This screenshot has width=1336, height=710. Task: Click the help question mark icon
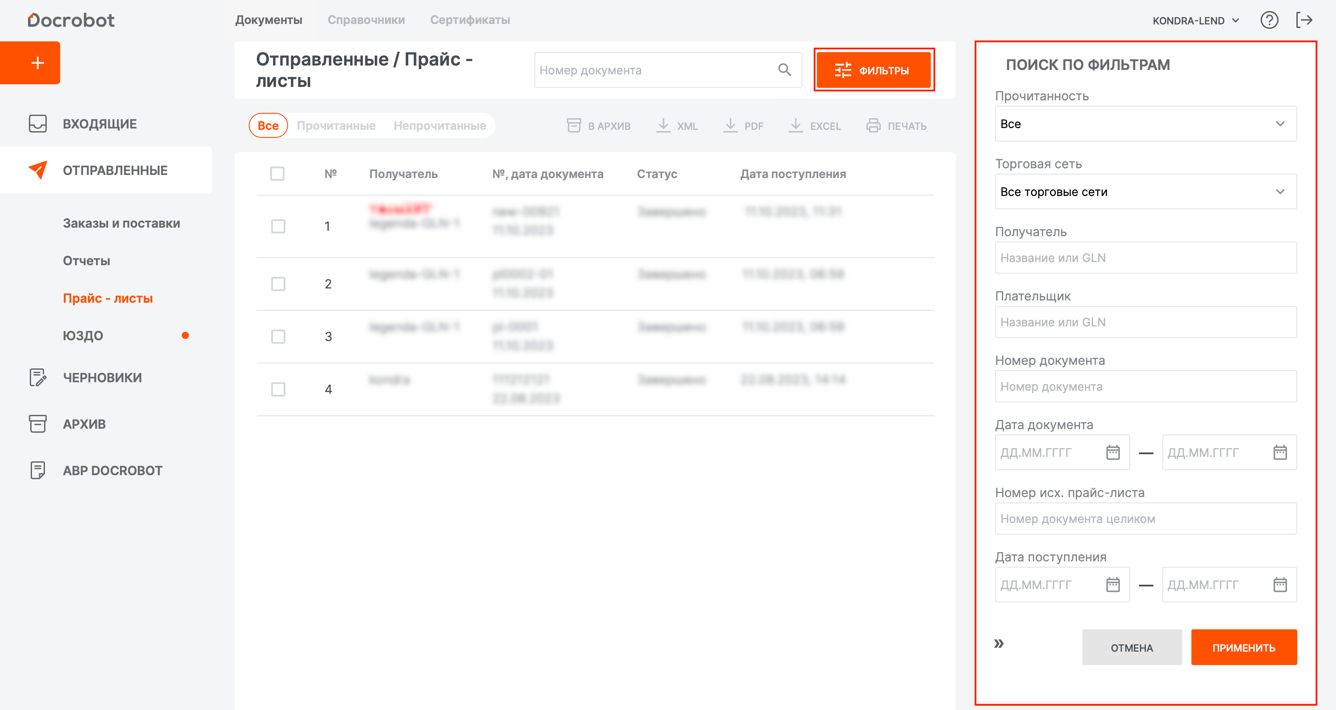pos(1269,20)
